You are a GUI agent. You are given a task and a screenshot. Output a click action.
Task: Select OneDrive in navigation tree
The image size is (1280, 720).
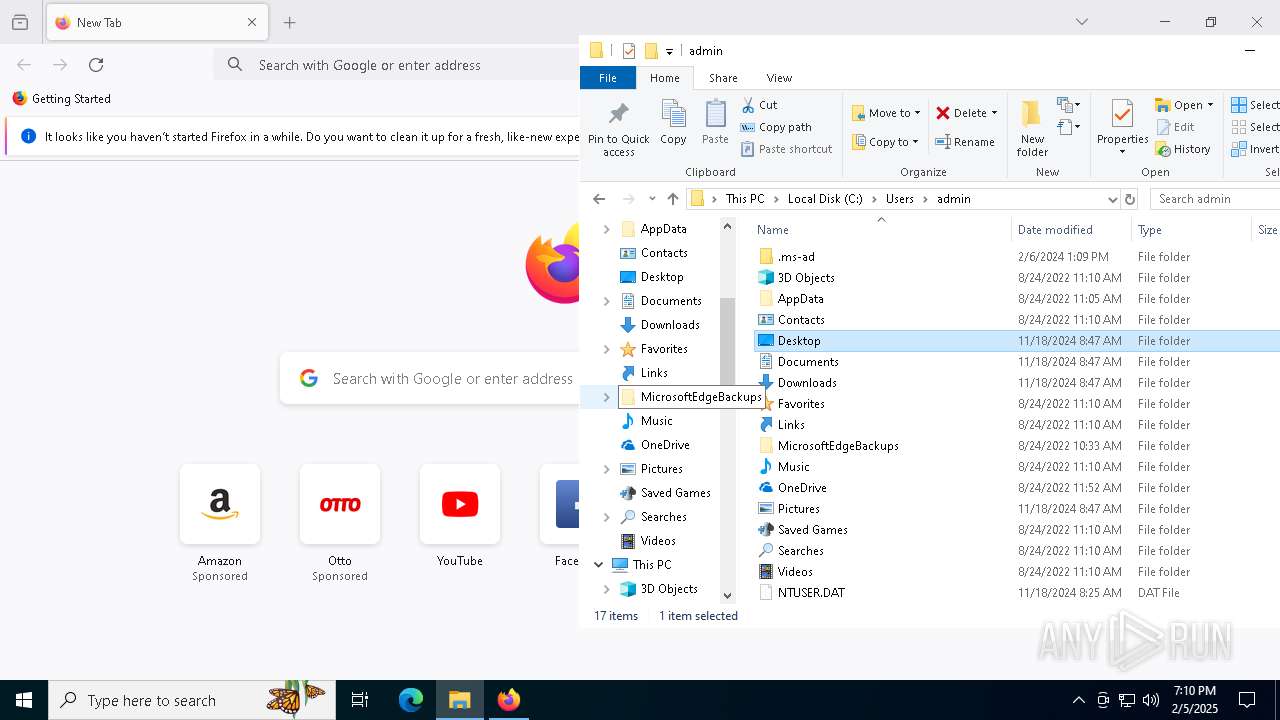click(655, 445)
